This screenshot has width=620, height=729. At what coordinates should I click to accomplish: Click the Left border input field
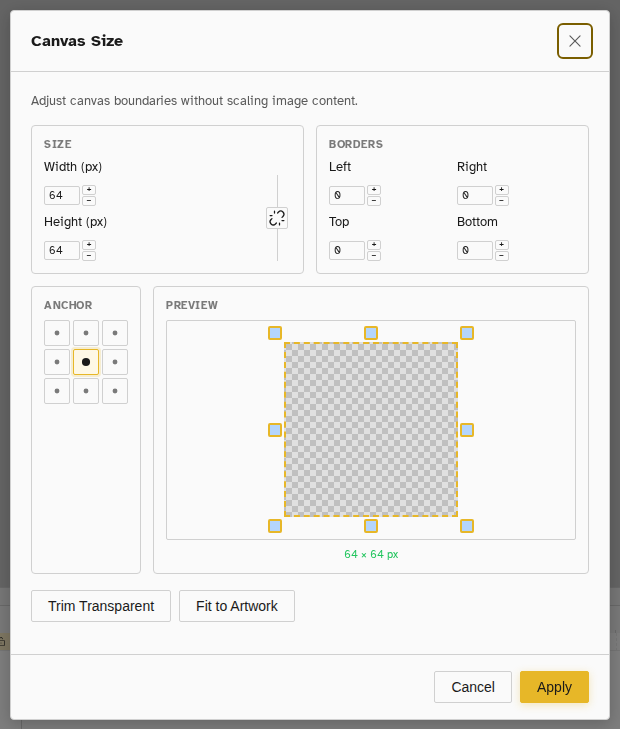[x=347, y=195]
